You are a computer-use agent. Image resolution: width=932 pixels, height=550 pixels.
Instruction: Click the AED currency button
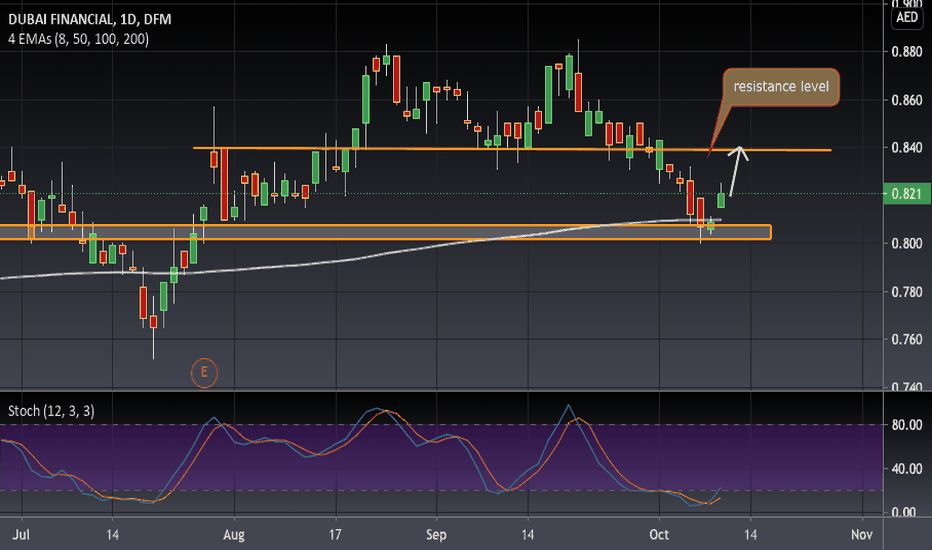(907, 17)
